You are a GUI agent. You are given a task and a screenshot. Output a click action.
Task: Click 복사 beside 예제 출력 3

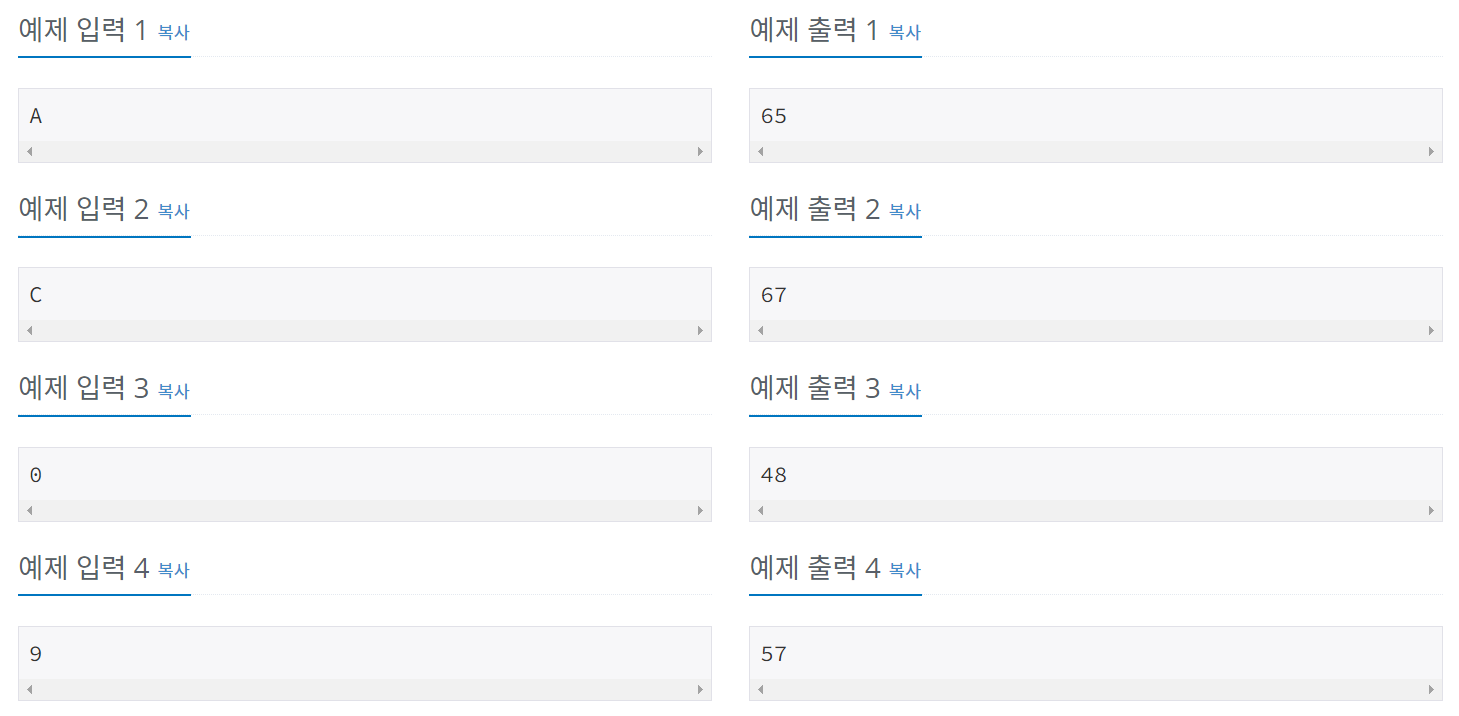[x=904, y=391]
